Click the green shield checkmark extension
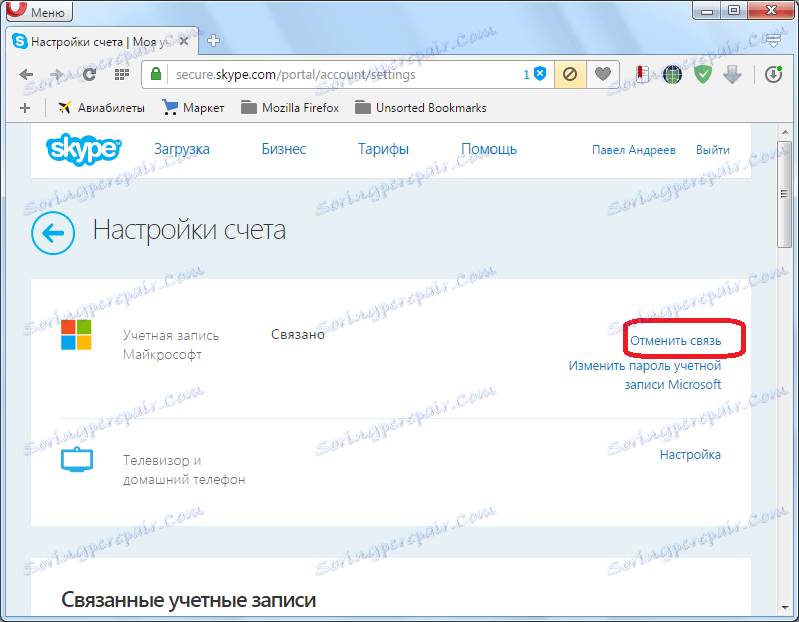Image resolution: width=799 pixels, height=622 pixels. (703, 75)
